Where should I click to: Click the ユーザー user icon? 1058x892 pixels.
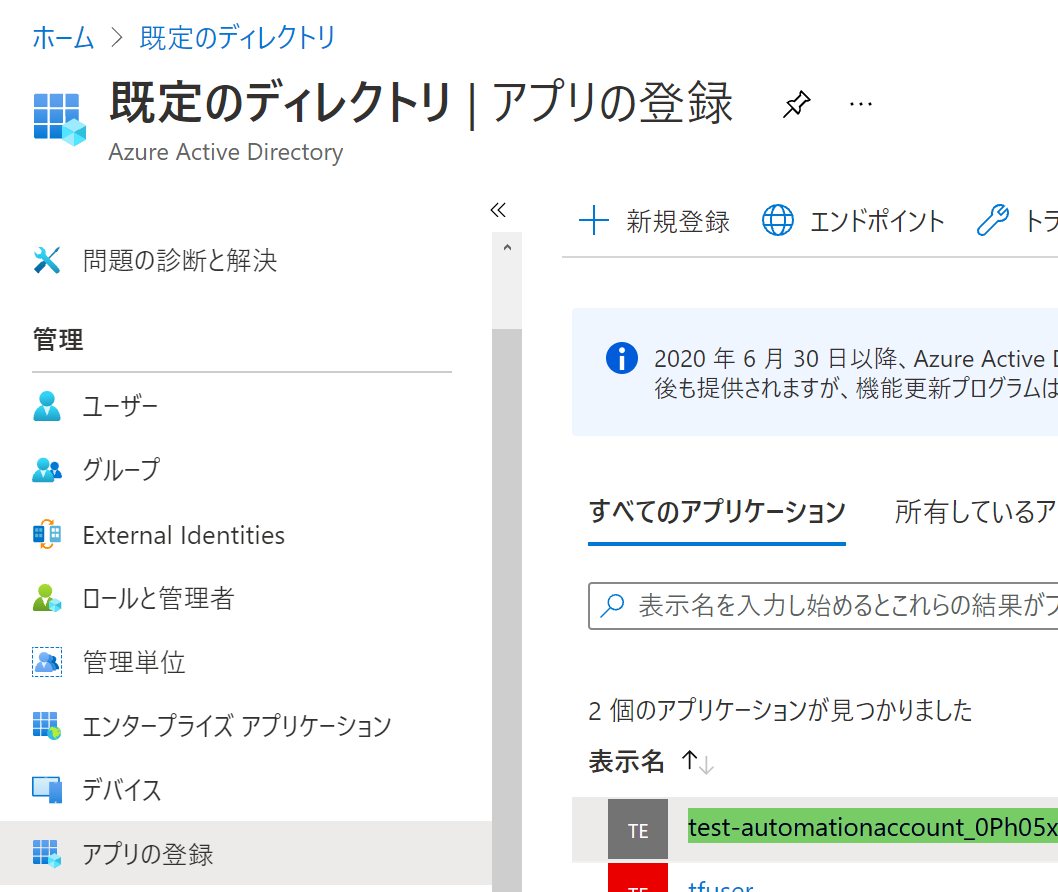[47, 406]
